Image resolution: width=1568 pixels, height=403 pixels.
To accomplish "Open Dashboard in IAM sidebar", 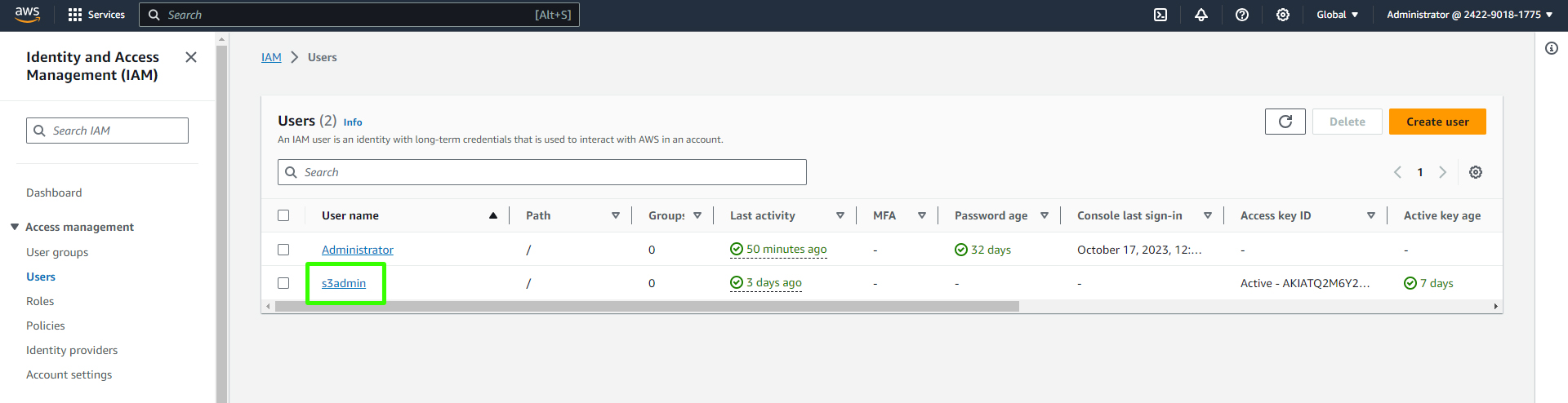I will coord(54,193).
